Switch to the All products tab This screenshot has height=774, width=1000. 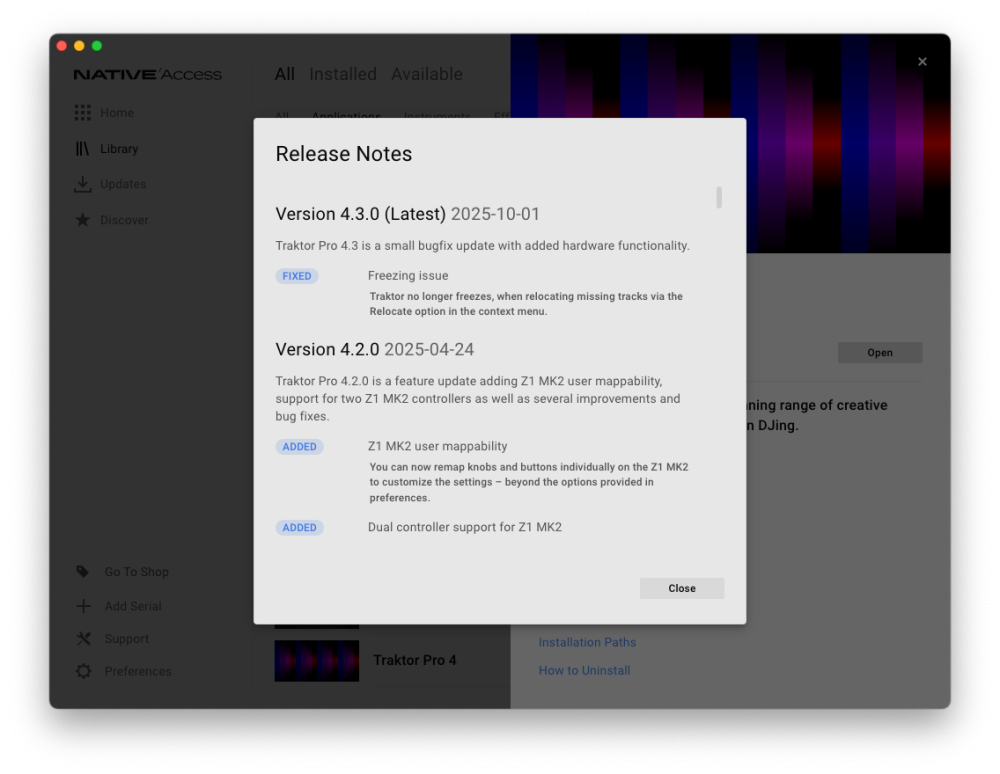coord(284,74)
